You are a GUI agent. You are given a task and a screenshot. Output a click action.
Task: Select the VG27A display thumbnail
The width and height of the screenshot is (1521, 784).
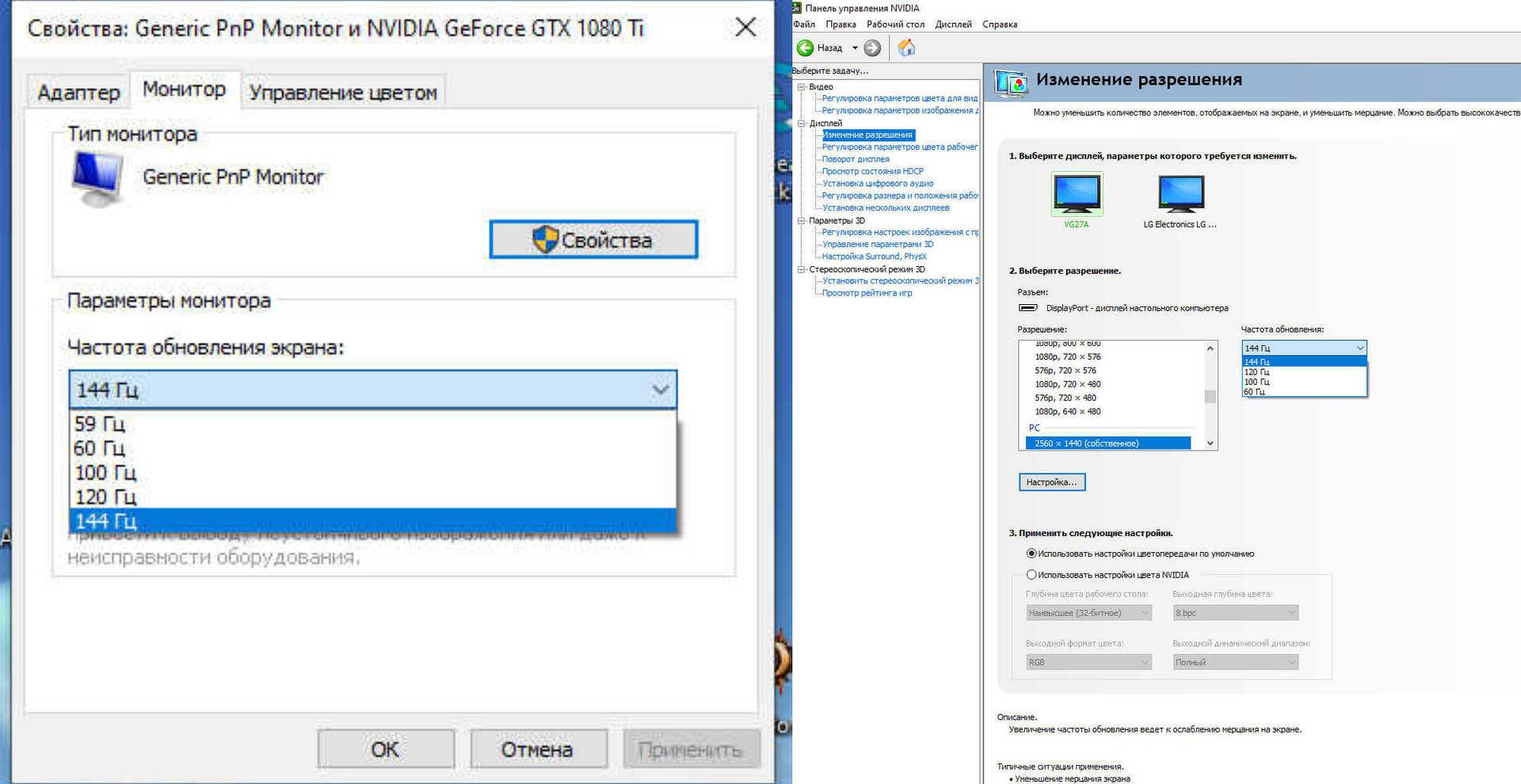click(1076, 195)
